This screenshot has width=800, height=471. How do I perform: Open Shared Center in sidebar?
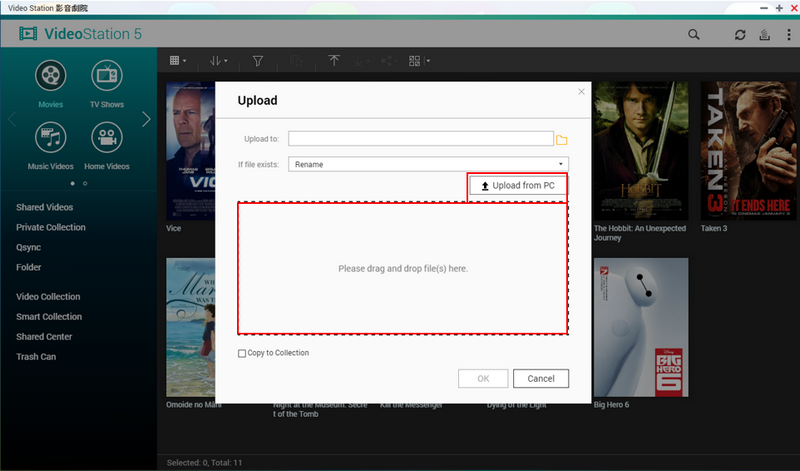pos(44,336)
